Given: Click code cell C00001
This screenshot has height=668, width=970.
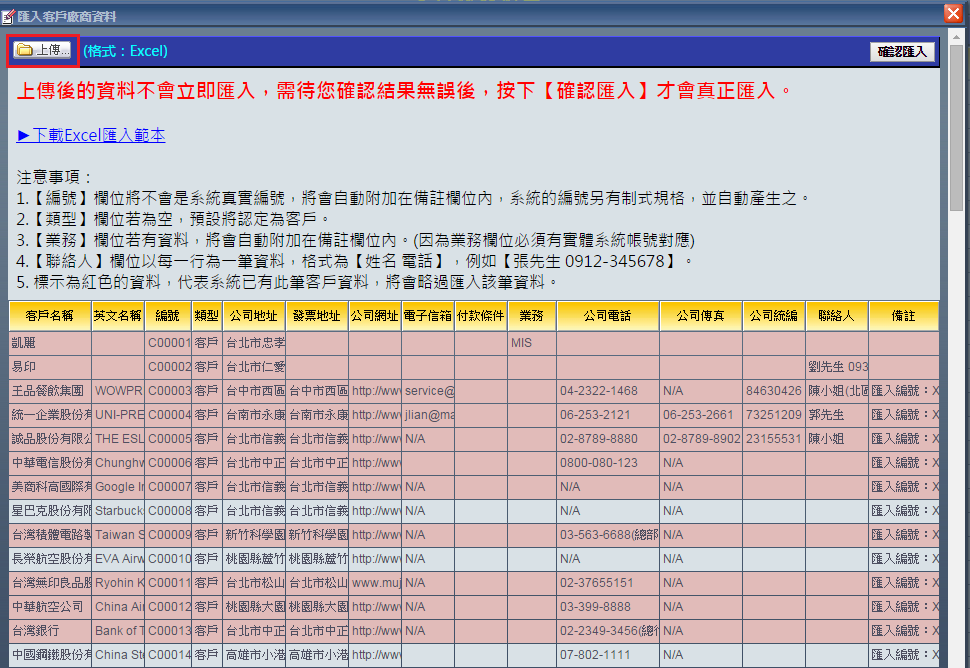Looking at the screenshot, I should (x=168, y=343).
